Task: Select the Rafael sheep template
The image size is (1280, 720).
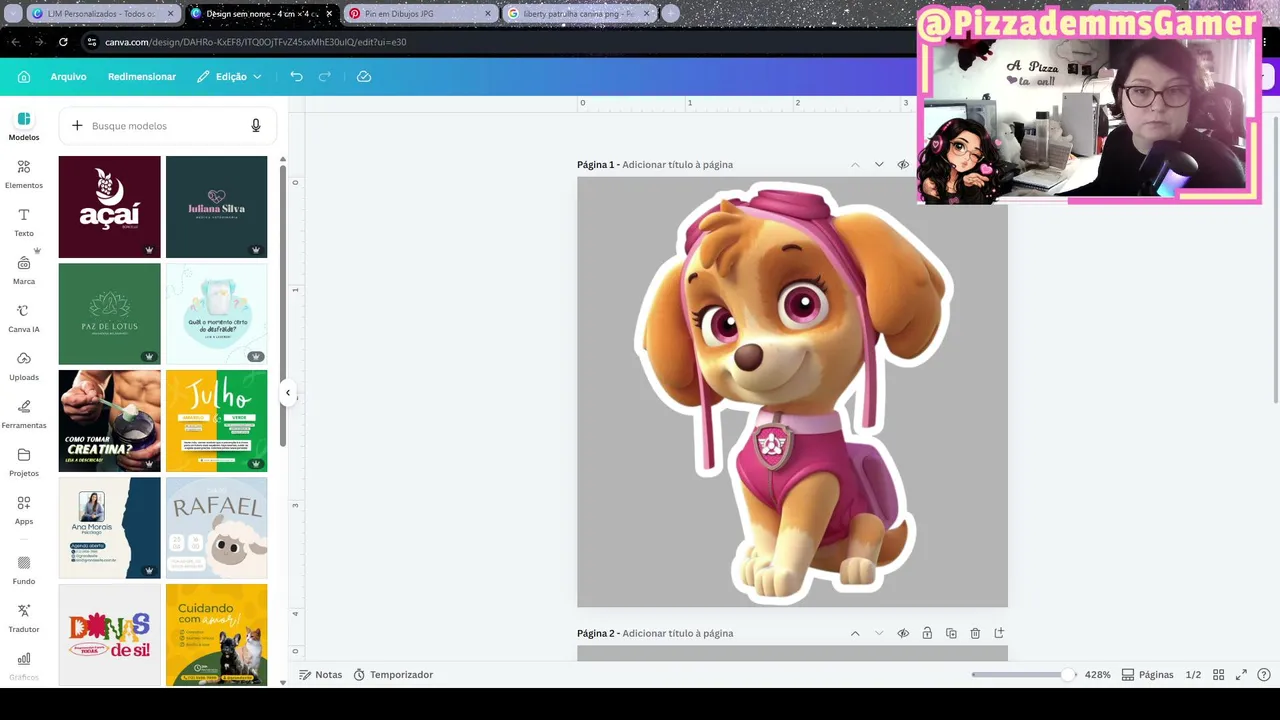Action: point(217,528)
